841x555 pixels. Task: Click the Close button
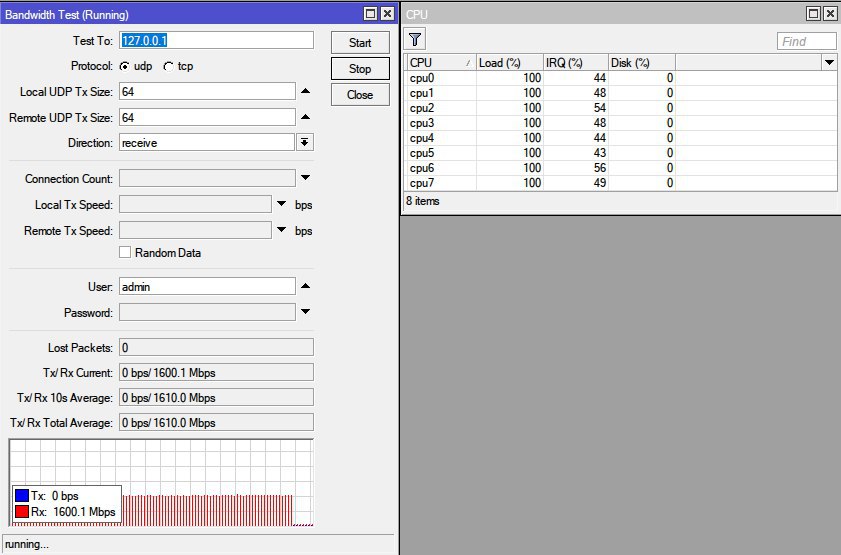click(x=360, y=95)
